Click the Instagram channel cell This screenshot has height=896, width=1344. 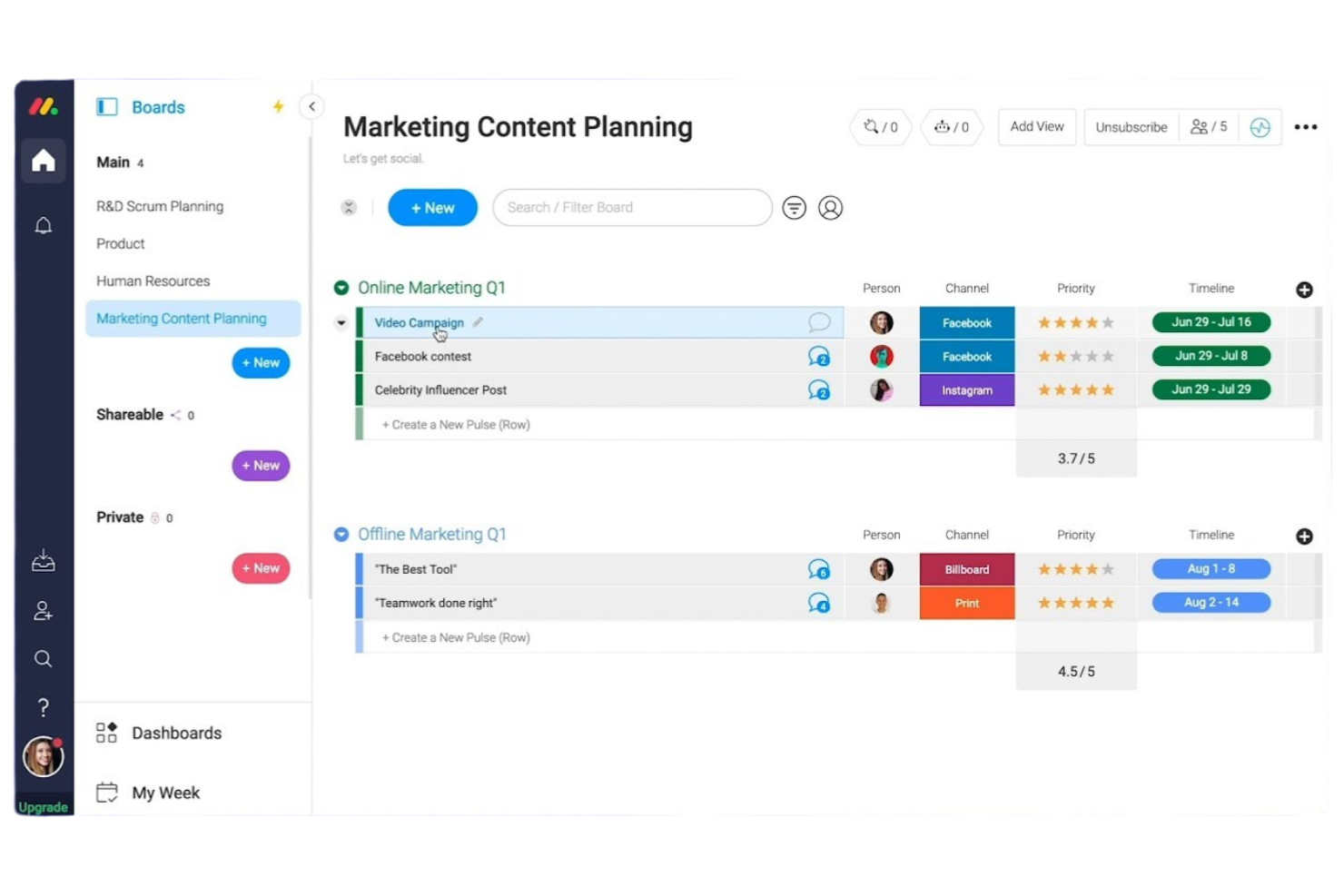click(967, 390)
